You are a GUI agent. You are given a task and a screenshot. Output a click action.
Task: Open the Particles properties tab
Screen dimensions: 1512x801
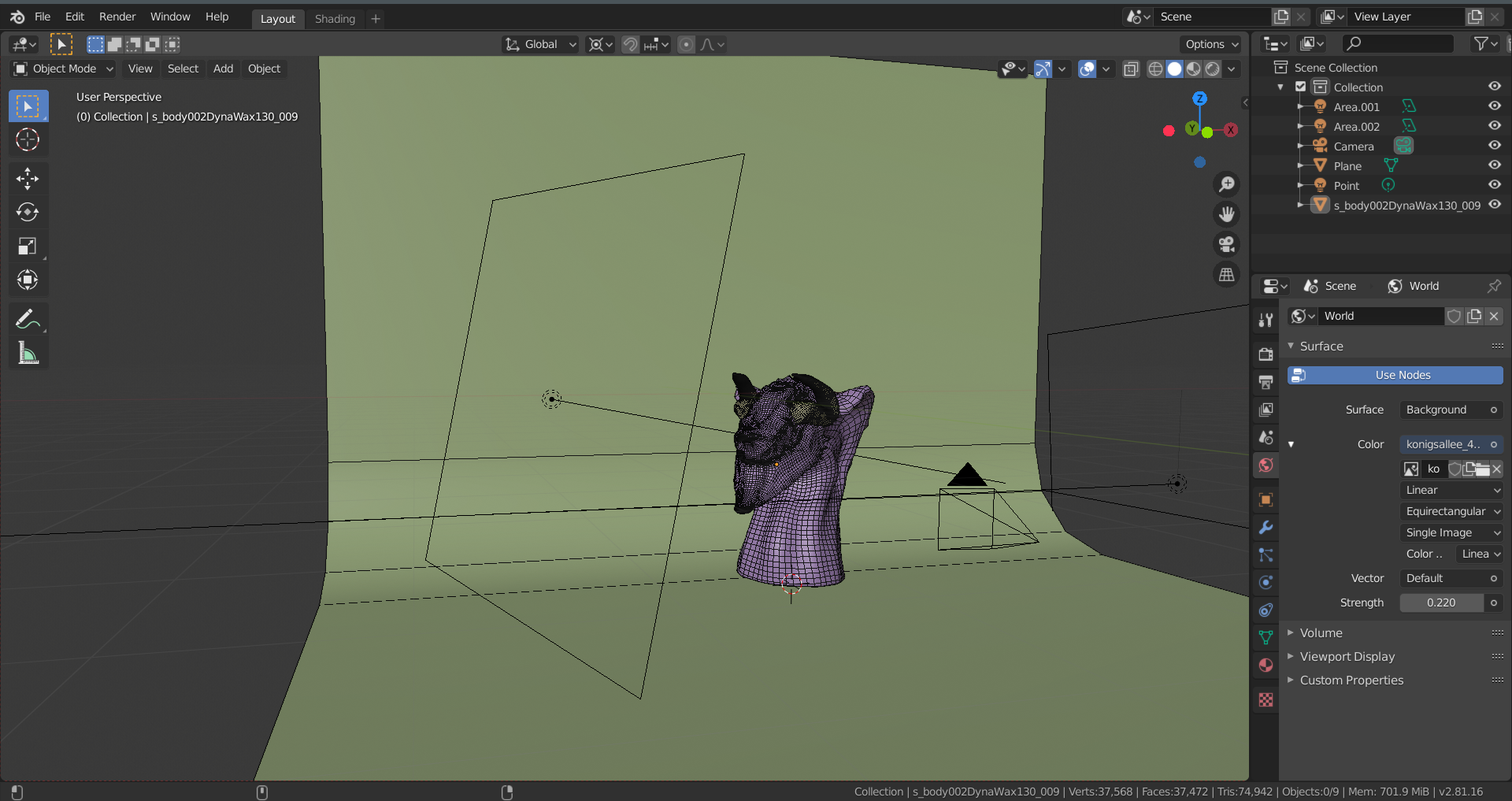coord(1266,555)
